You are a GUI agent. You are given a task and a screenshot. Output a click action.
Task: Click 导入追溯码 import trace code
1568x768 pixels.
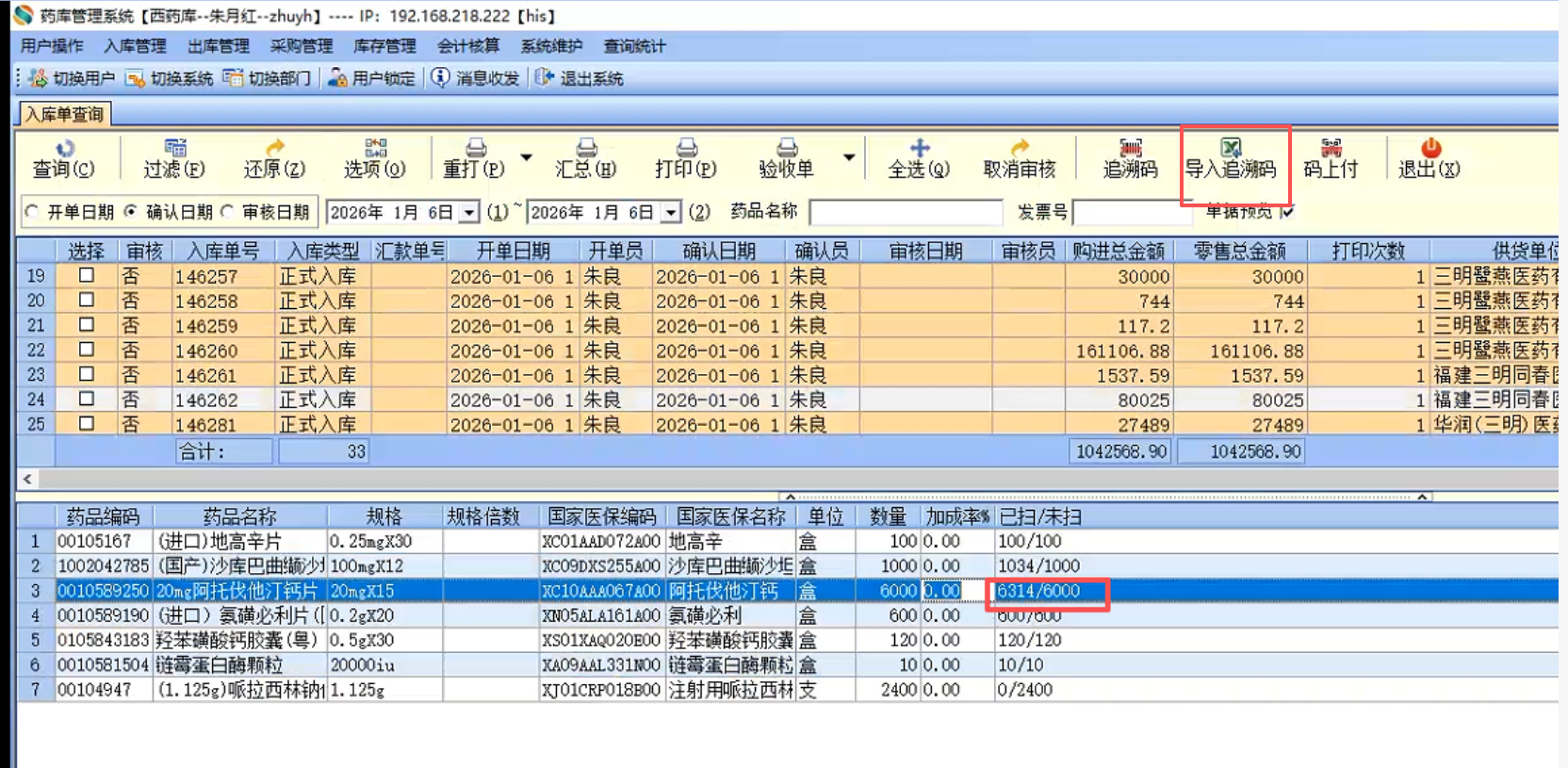click(x=1231, y=158)
